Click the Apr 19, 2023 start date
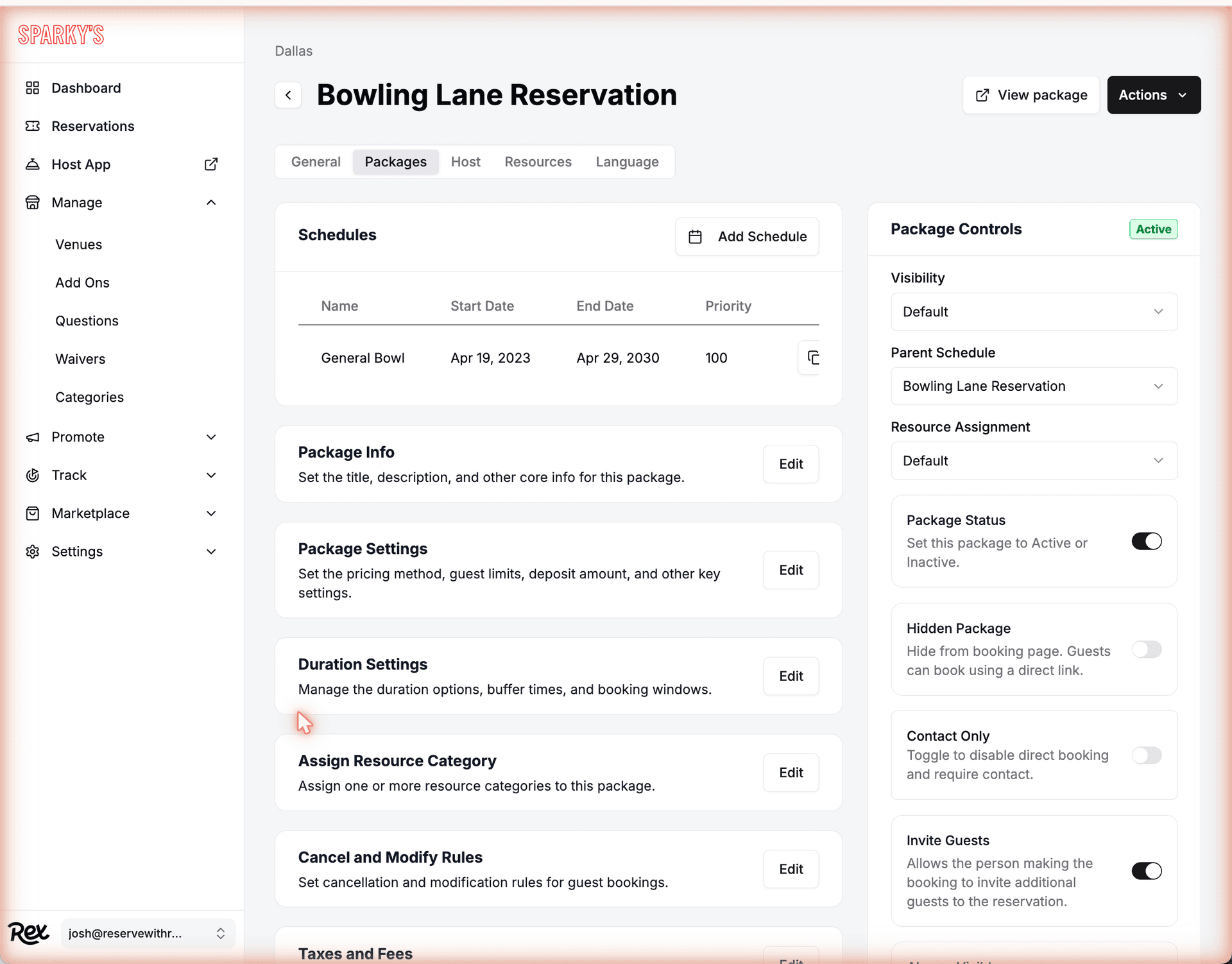This screenshot has width=1232, height=964. (490, 358)
